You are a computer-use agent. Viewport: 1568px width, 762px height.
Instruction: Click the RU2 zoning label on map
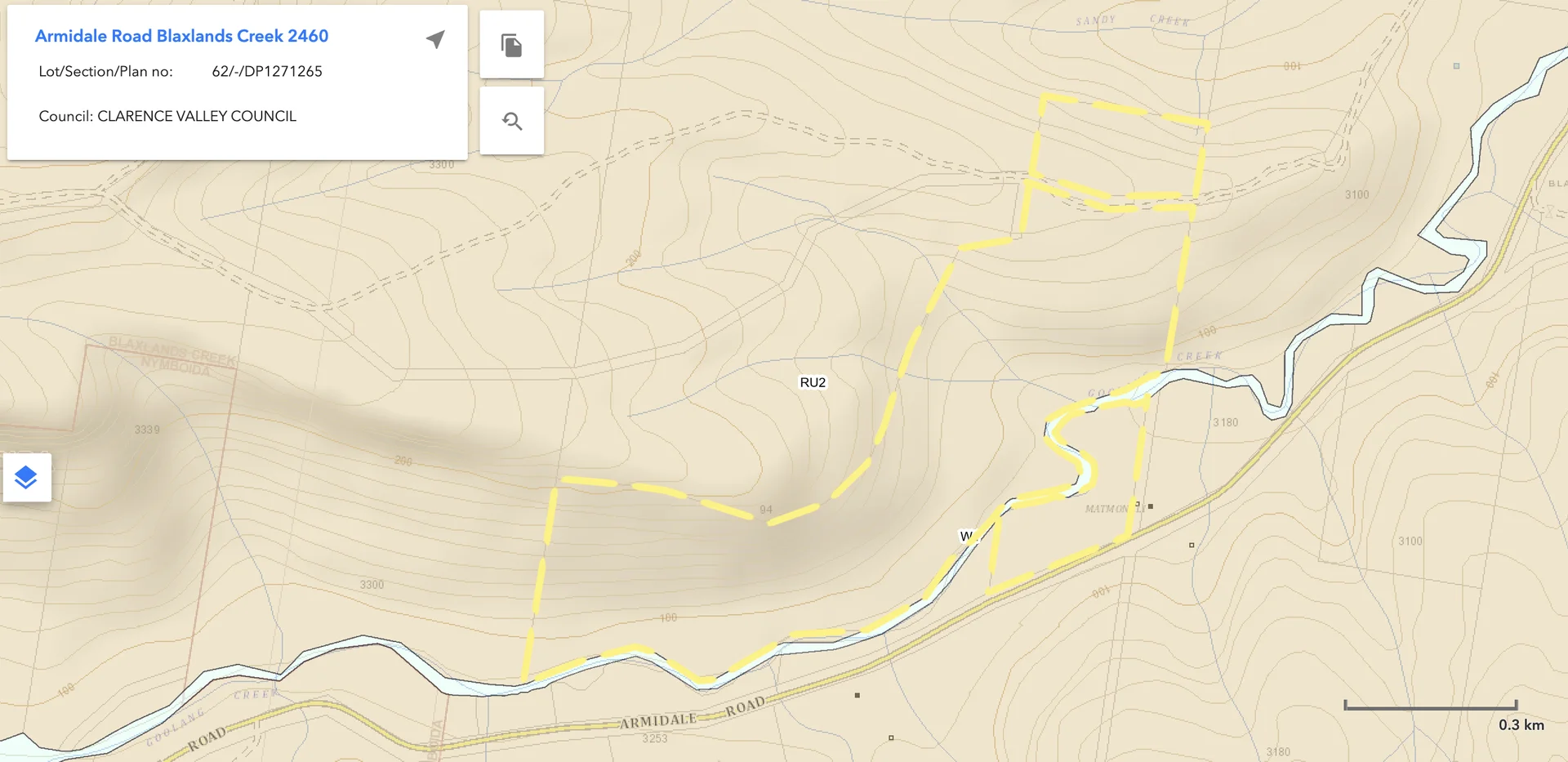813,382
